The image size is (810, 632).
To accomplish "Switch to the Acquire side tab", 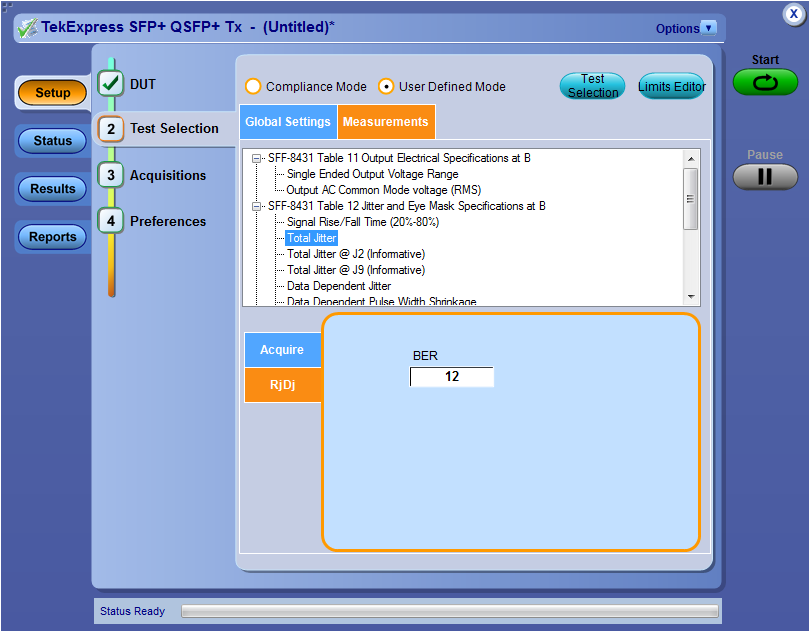I will 282,350.
